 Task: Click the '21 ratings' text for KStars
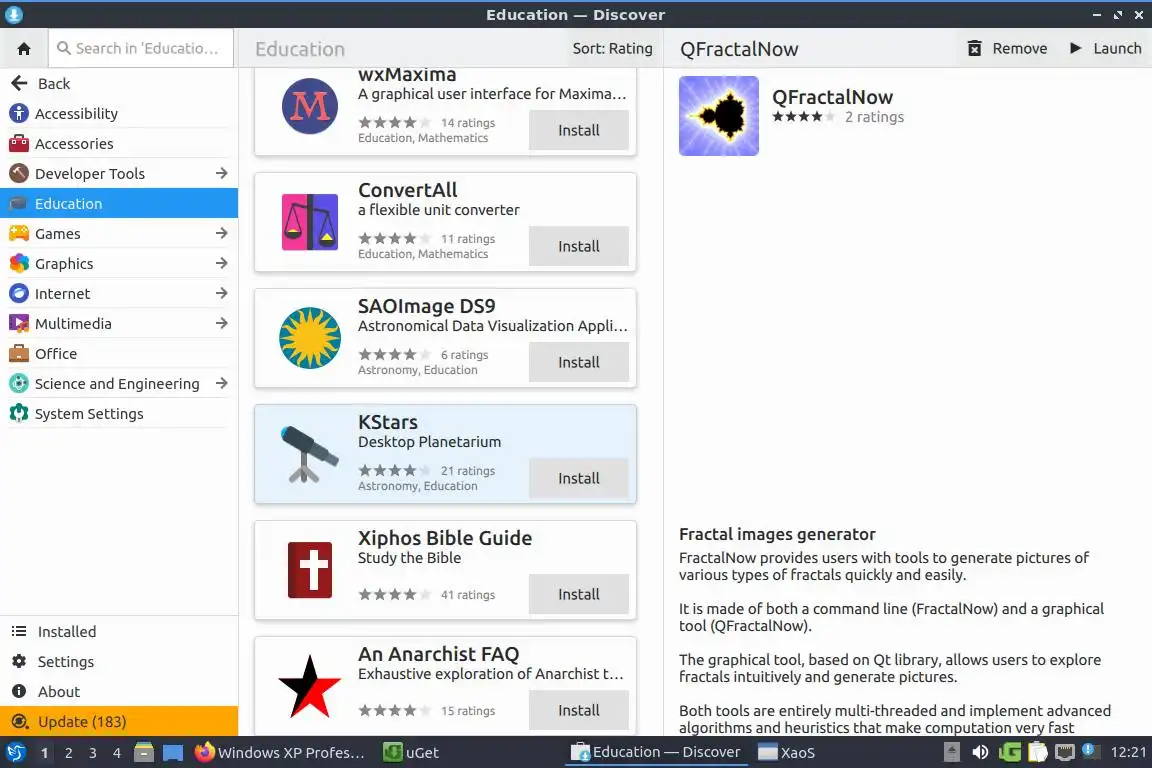coord(468,470)
